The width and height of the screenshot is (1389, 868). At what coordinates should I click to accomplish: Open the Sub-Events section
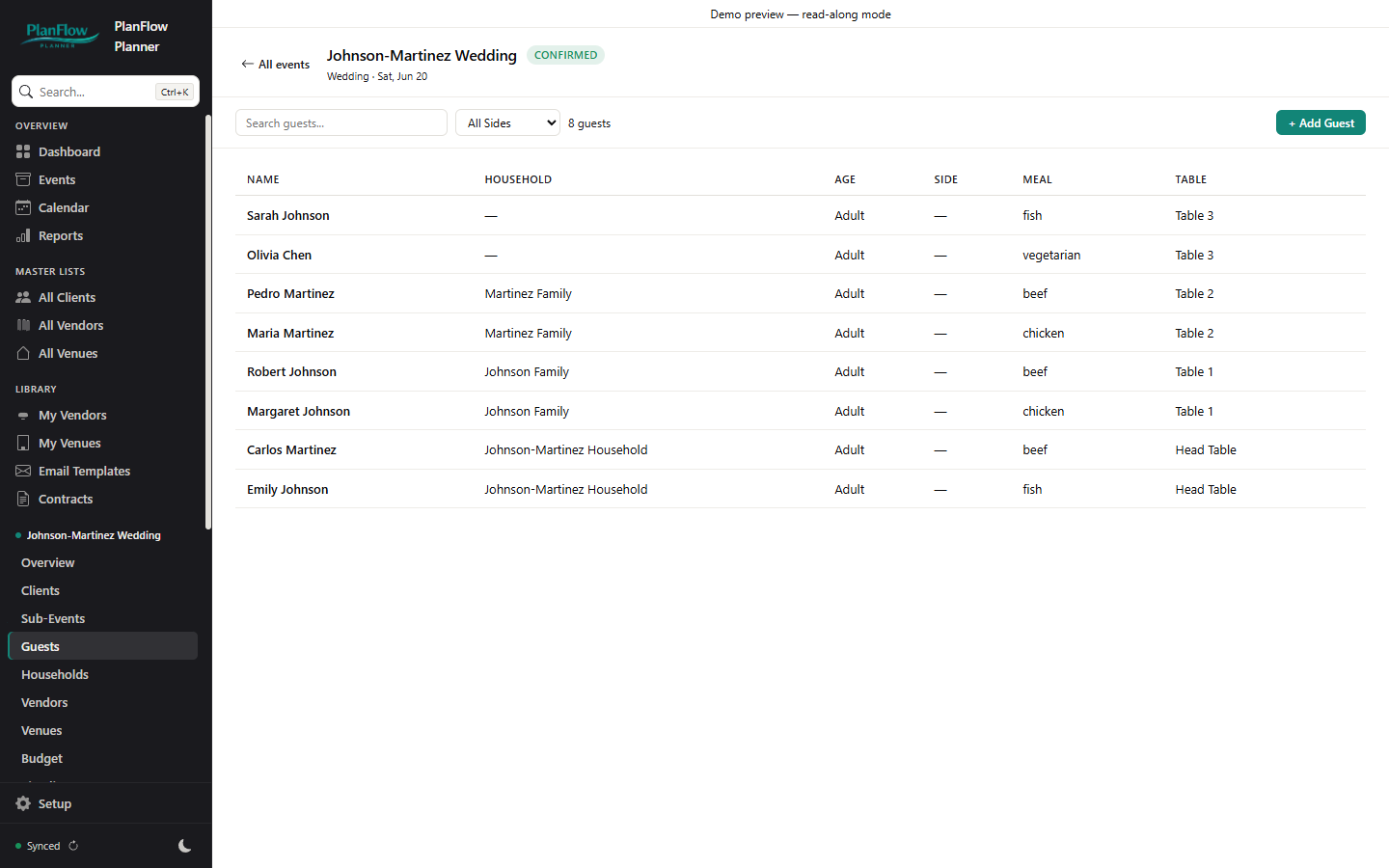pos(102,618)
